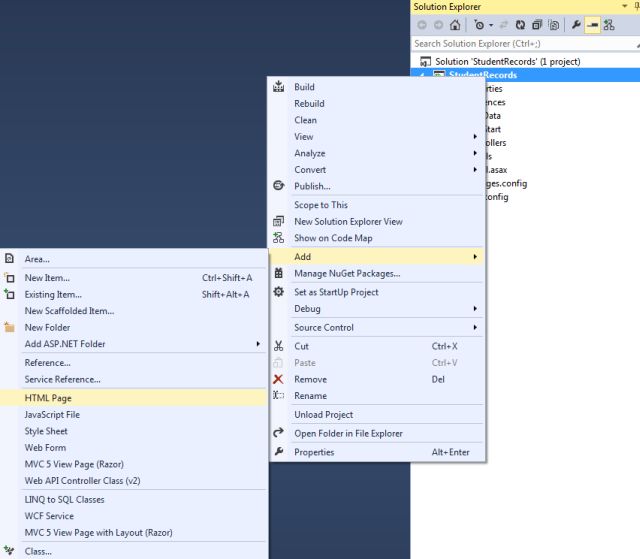Select LINQ to SQL Classes
Screen dimensions: 640x559
(x=64, y=499)
